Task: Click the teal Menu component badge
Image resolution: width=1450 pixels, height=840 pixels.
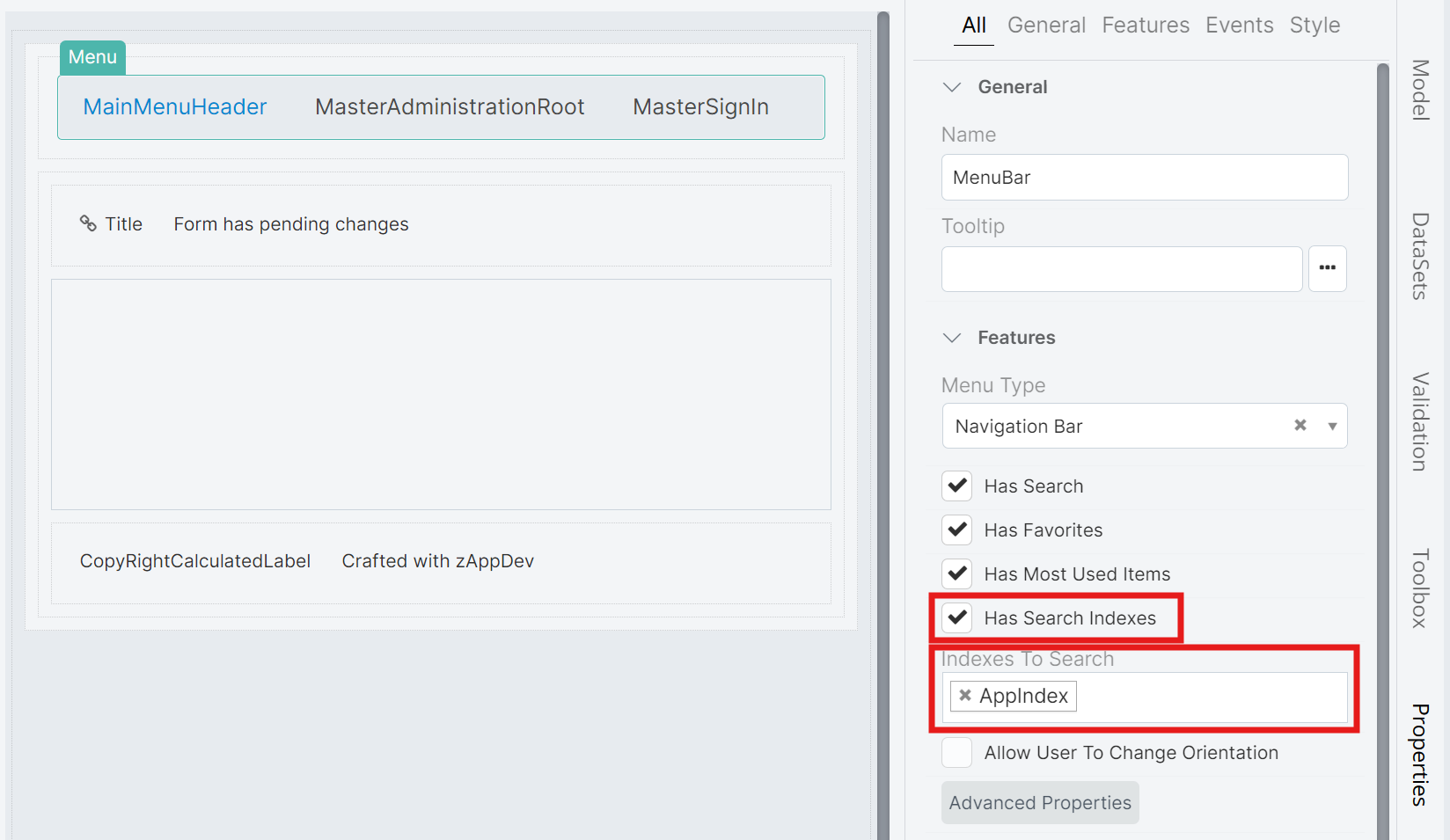Action: tap(92, 56)
